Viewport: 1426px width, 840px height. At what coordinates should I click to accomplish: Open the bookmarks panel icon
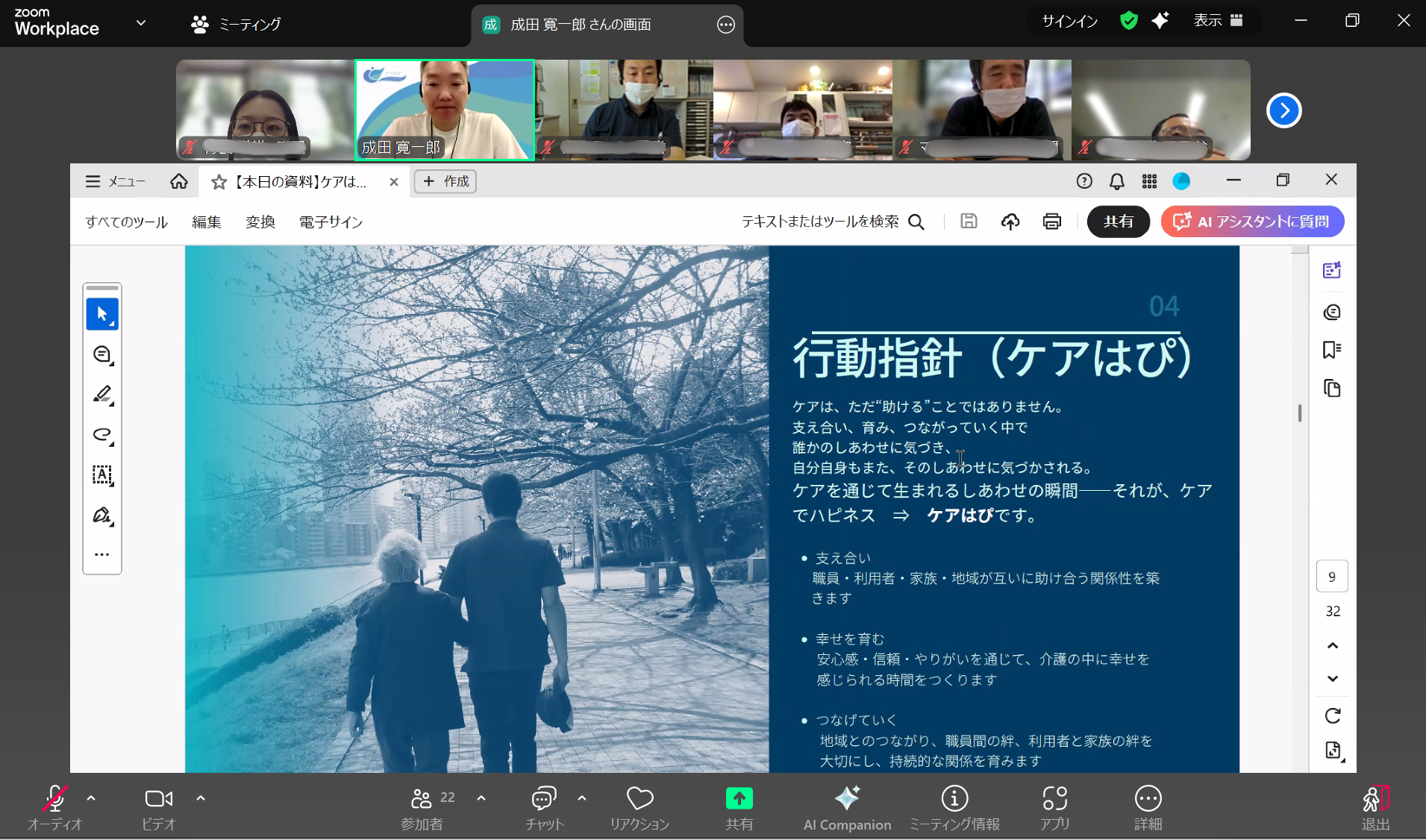(1332, 350)
